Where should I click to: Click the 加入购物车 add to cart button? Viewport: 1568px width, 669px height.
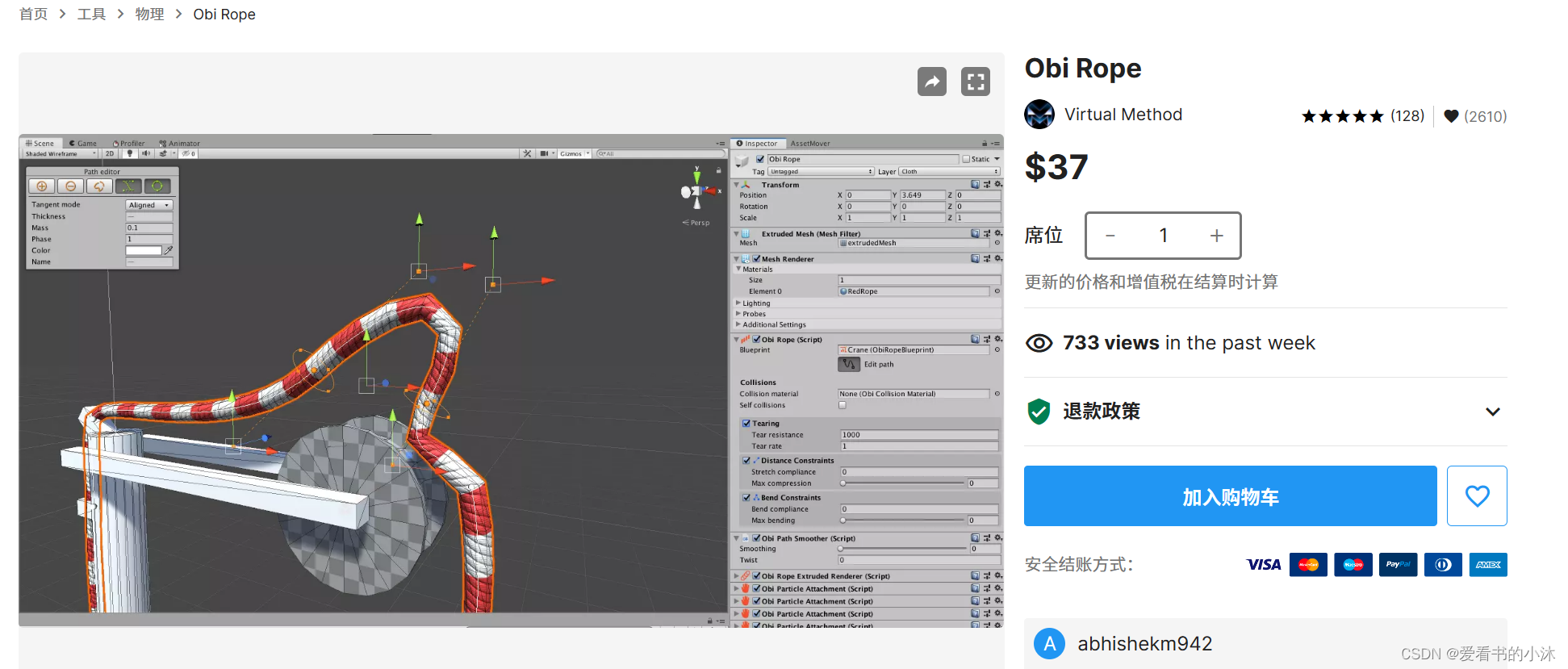pos(1231,496)
